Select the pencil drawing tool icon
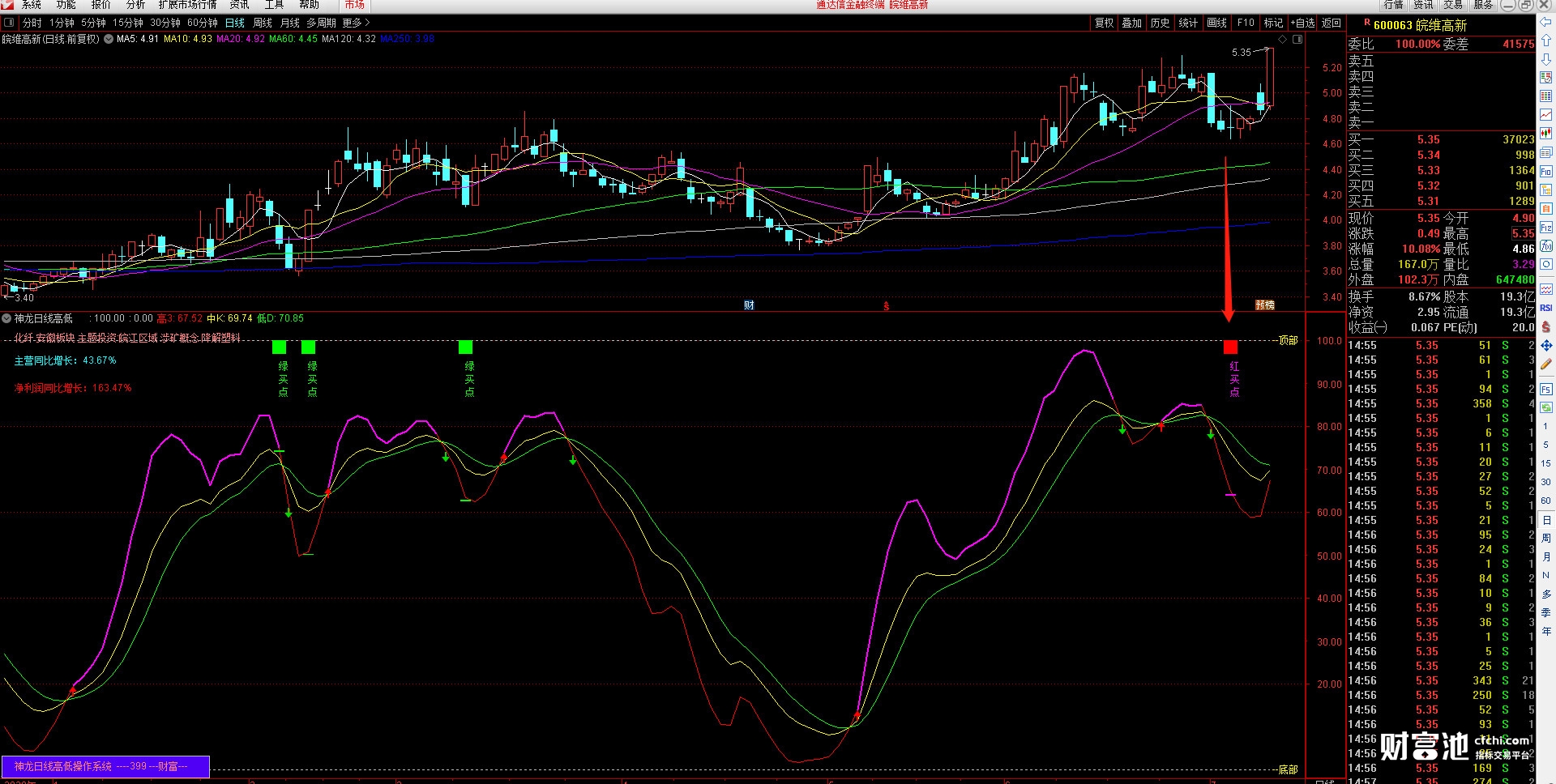The image size is (1556, 784). (1545, 364)
